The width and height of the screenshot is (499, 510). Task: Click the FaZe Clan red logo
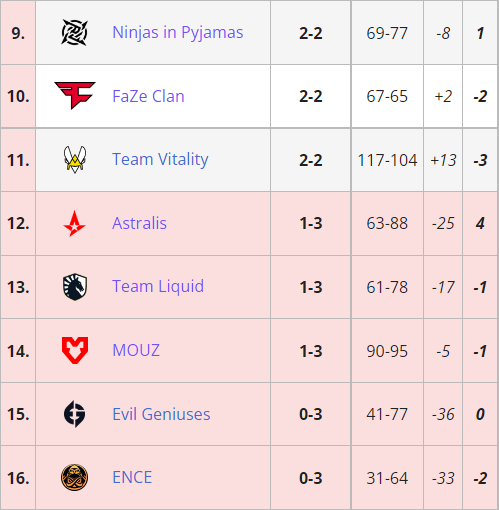75,95
